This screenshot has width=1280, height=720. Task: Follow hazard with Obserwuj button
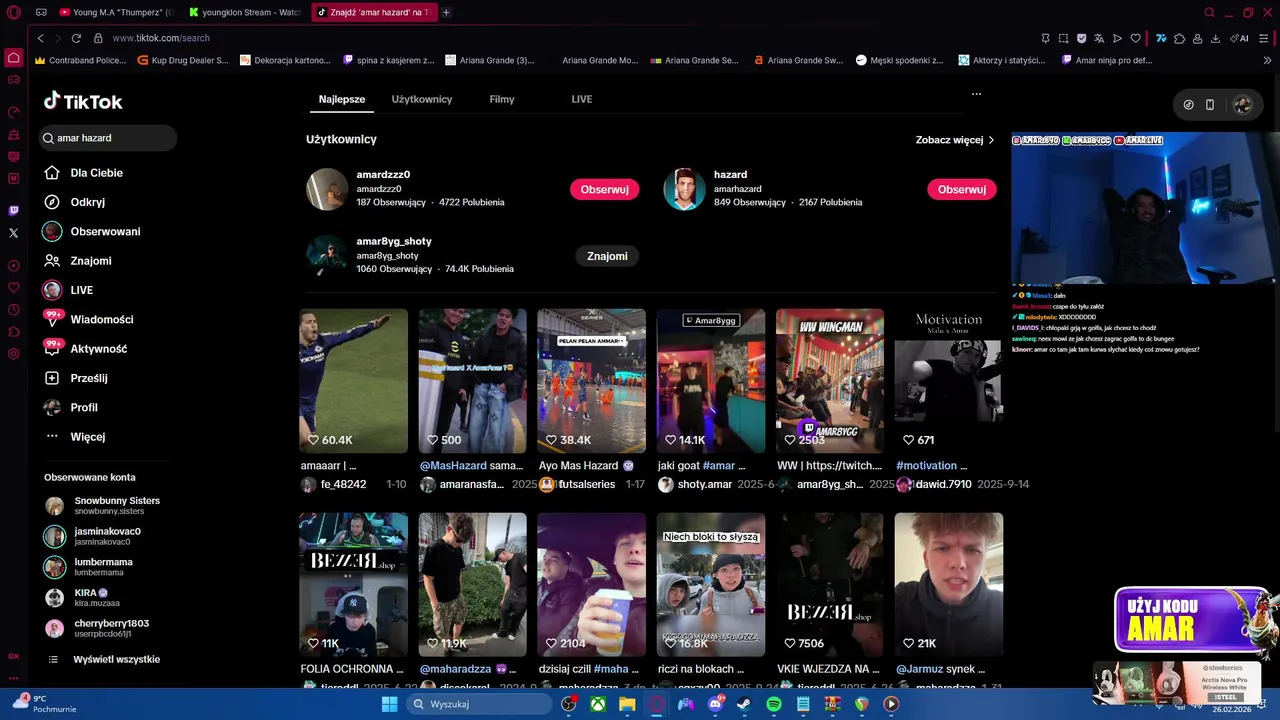[962, 189]
